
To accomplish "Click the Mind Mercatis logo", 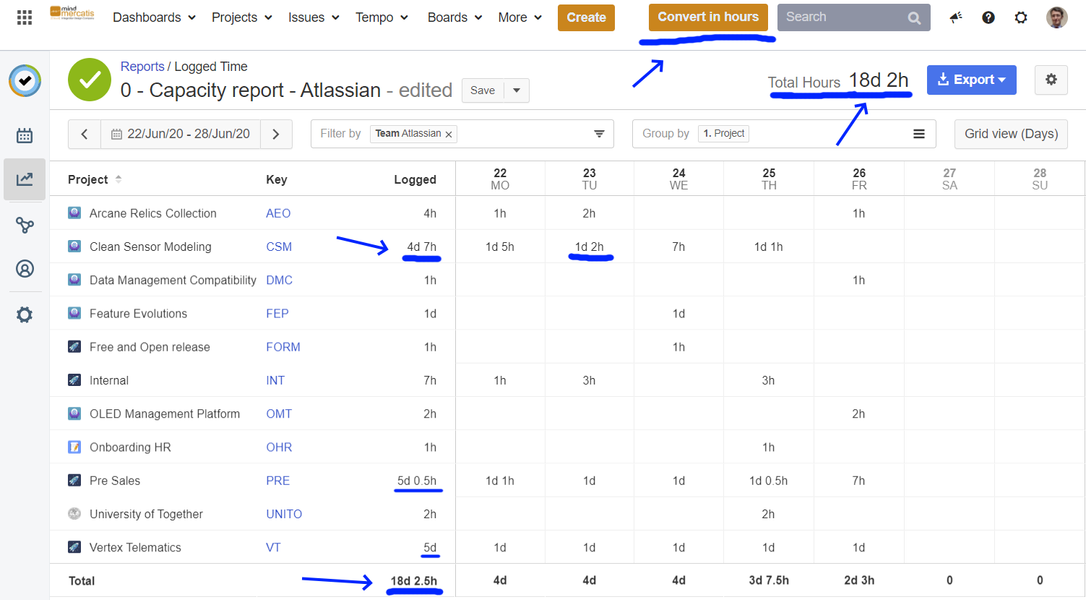I will 72,13.
